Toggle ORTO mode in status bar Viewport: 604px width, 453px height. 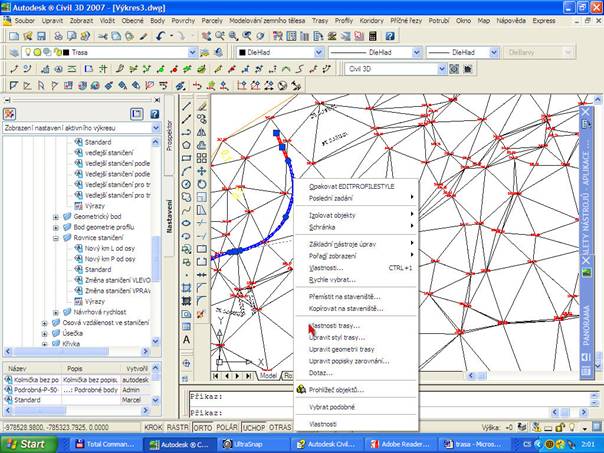203,428
